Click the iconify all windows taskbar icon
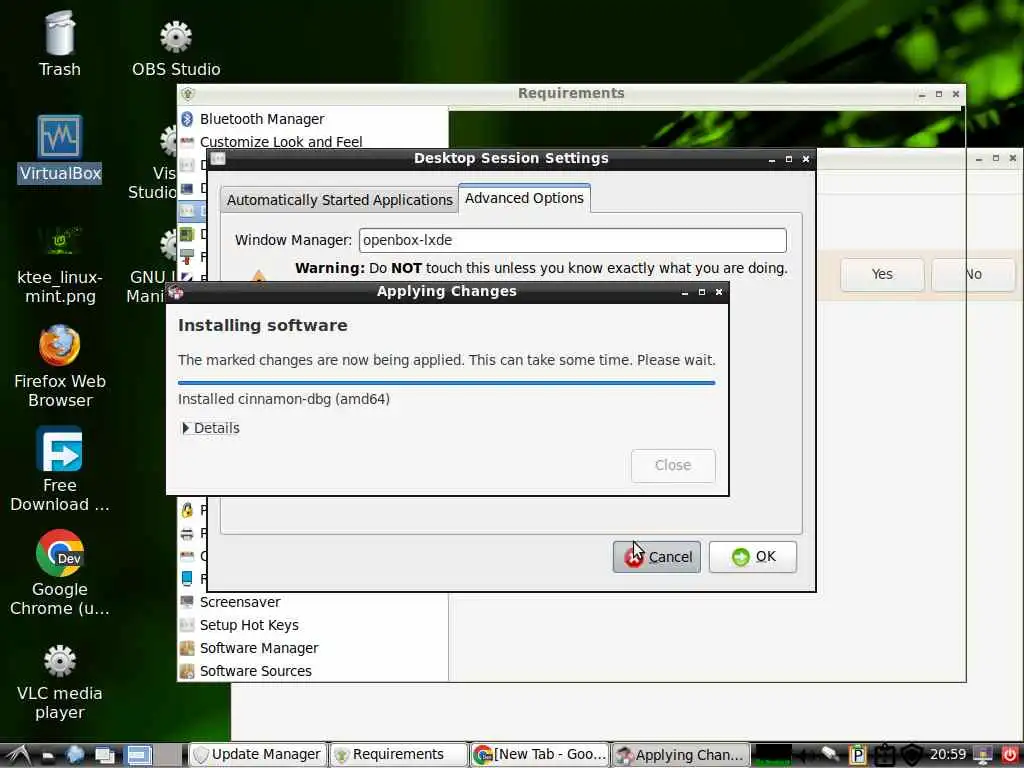This screenshot has width=1024, height=768. pos(104,756)
